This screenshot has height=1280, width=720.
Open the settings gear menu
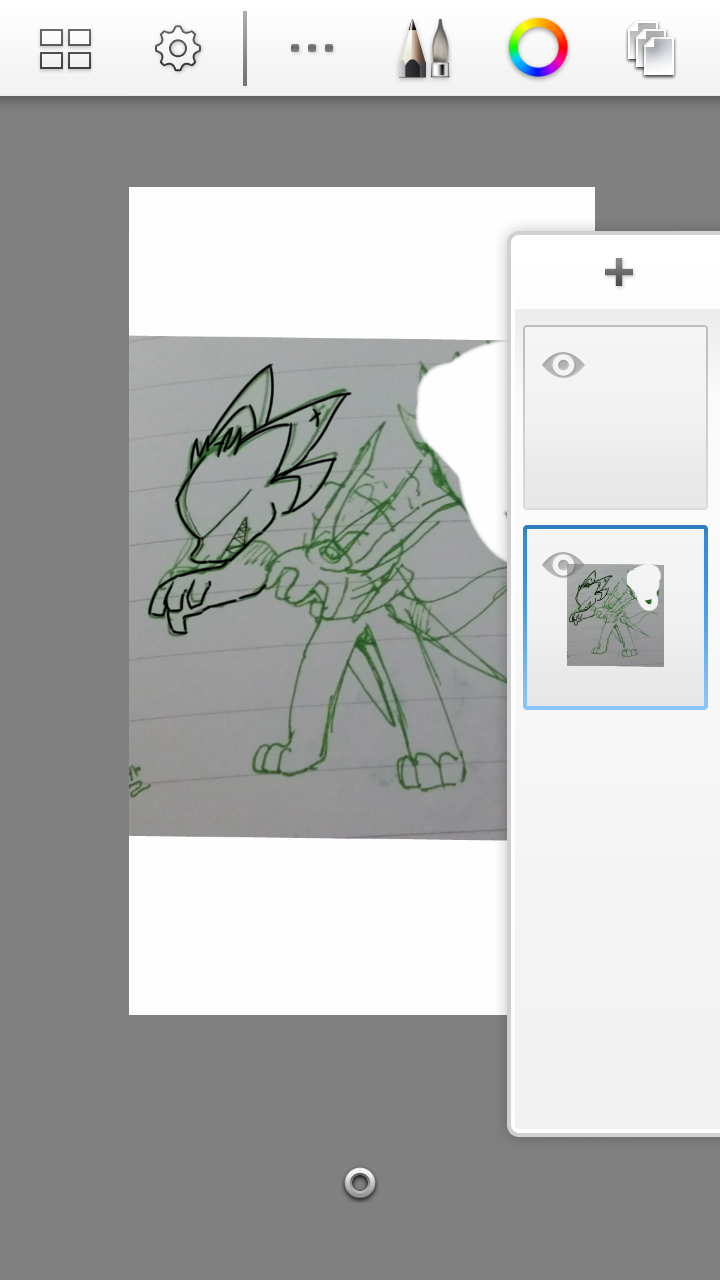pos(178,48)
